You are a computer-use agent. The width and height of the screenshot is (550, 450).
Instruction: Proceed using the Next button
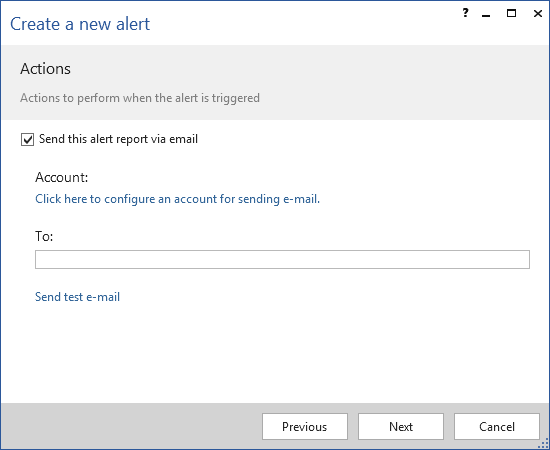401,427
